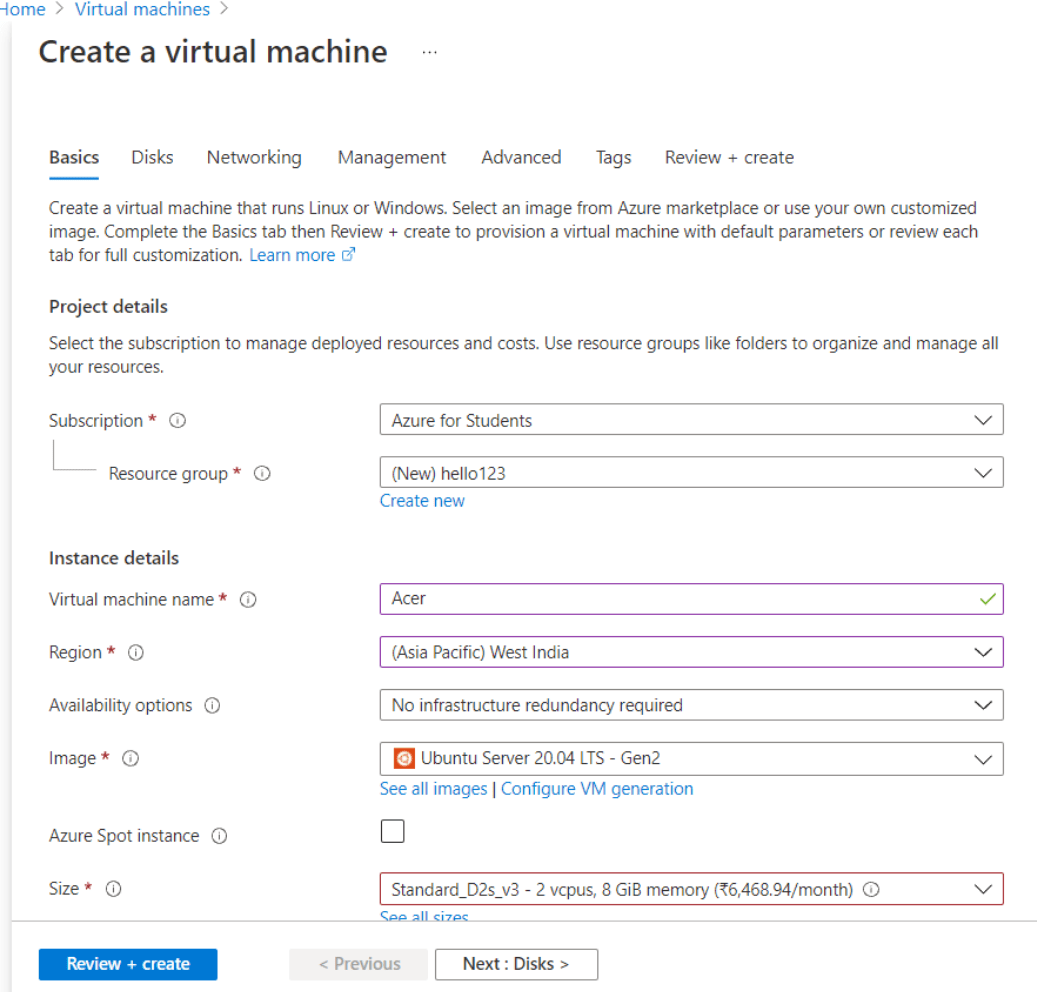Open the Management tab
The height and width of the screenshot is (992, 1037).
click(x=392, y=158)
